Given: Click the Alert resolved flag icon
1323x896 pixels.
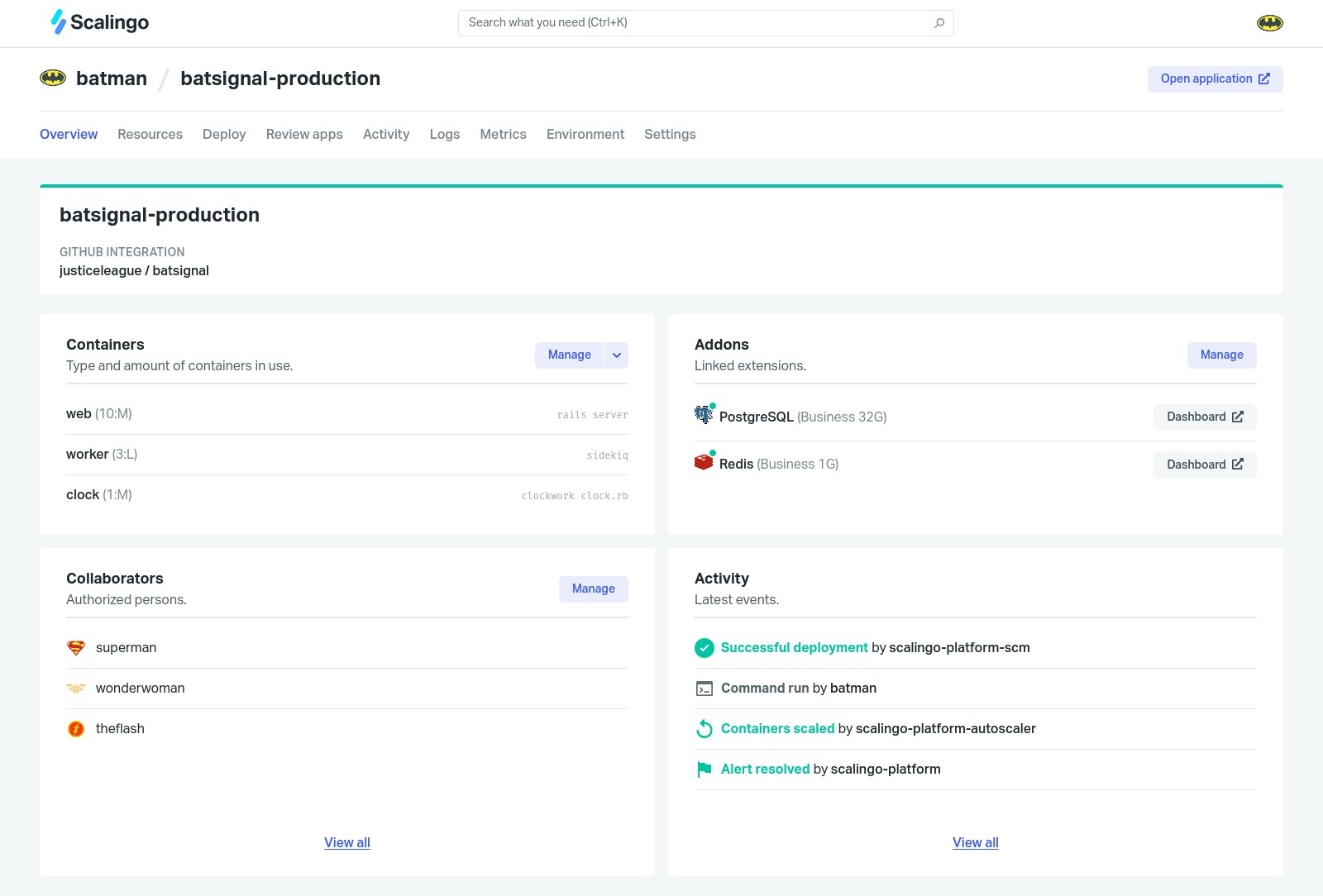Looking at the screenshot, I should coord(704,770).
